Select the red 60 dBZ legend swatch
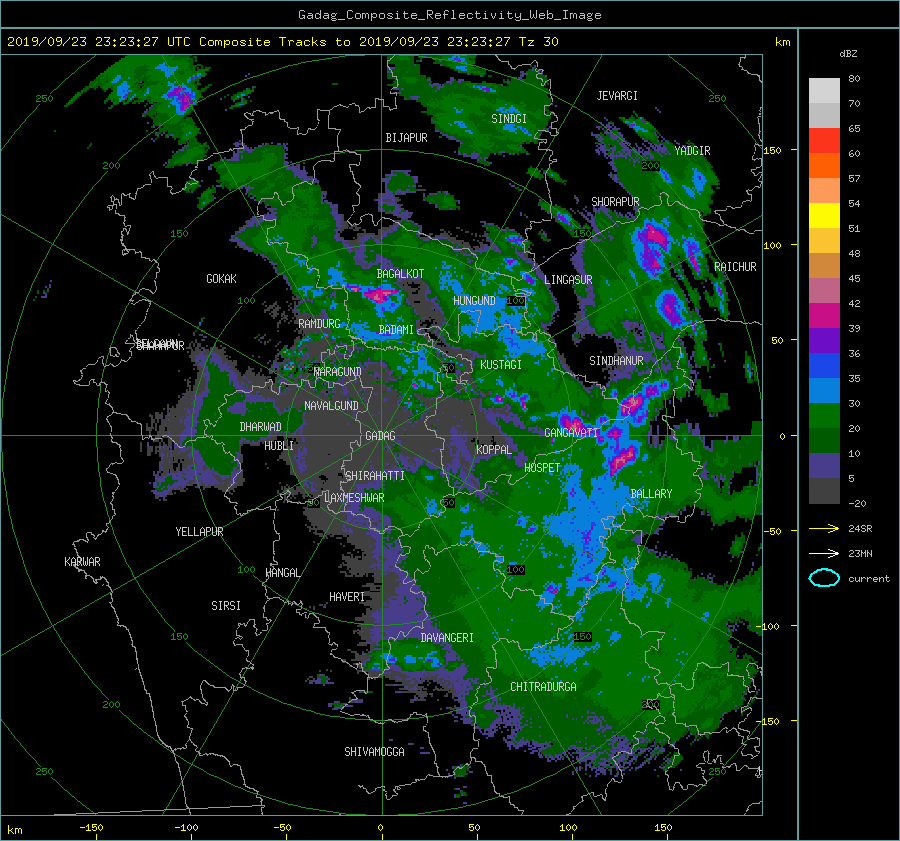 824,140
